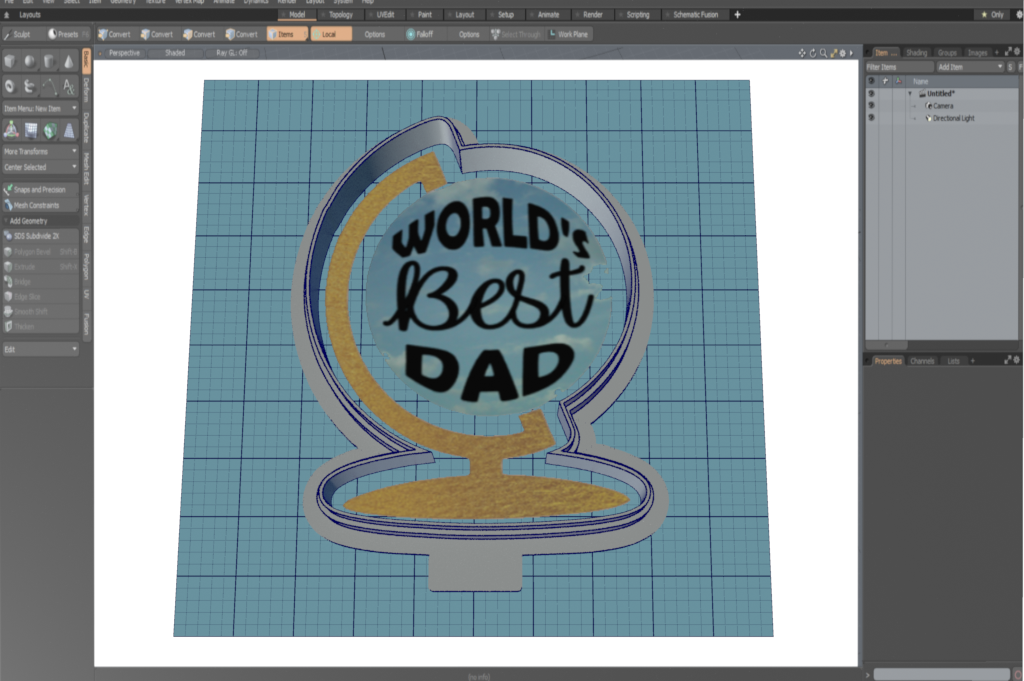
Task: Pick the Torus primitive tool
Action: point(11,87)
